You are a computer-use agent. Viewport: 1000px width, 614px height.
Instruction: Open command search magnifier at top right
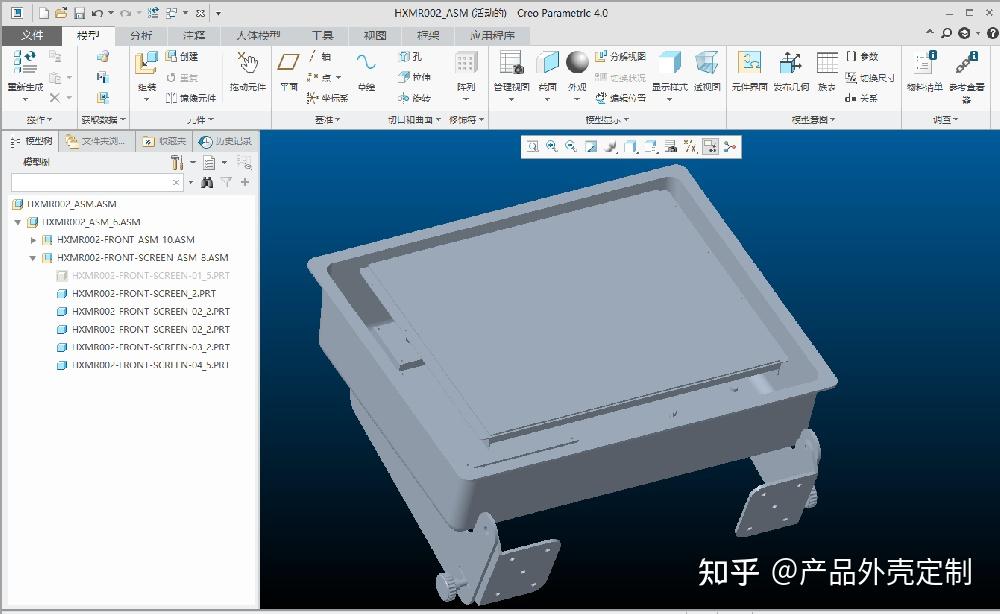pyautogui.click(x=946, y=33)
